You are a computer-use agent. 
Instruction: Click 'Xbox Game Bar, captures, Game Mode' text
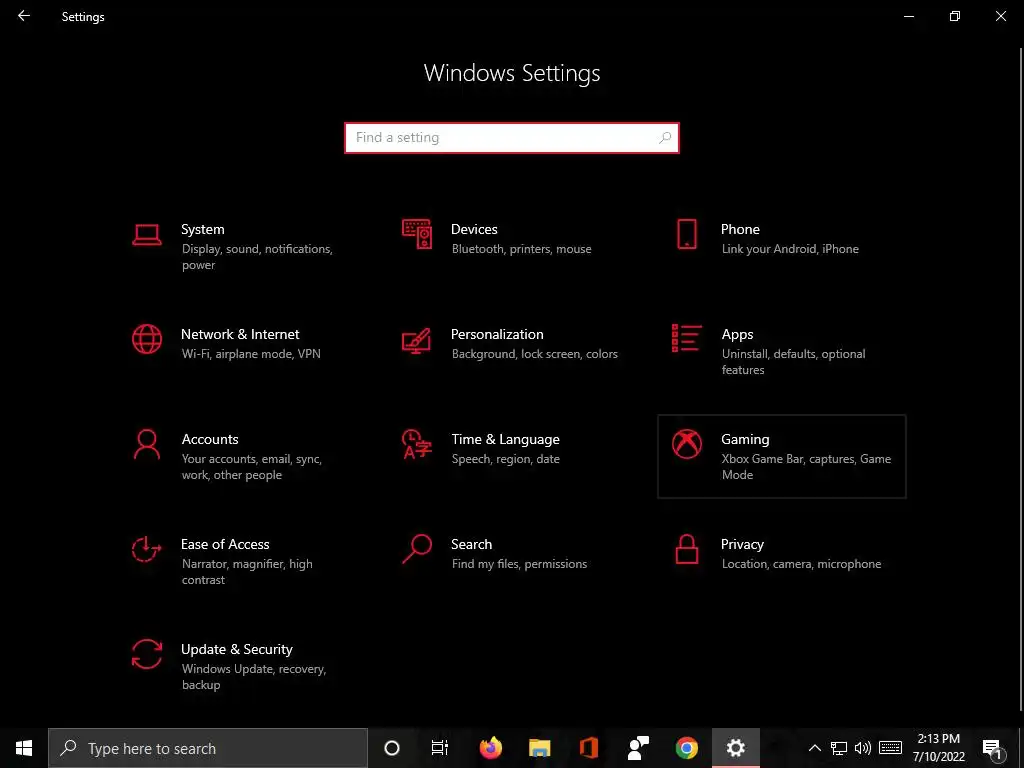pyautogui.click(x=807, y=467)
